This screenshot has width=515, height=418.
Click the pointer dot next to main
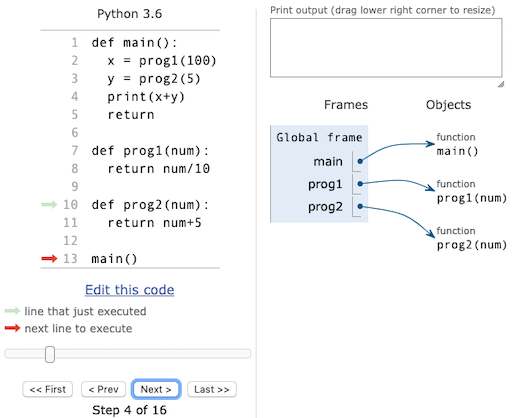pyautogui.click(x=360, y=161)
